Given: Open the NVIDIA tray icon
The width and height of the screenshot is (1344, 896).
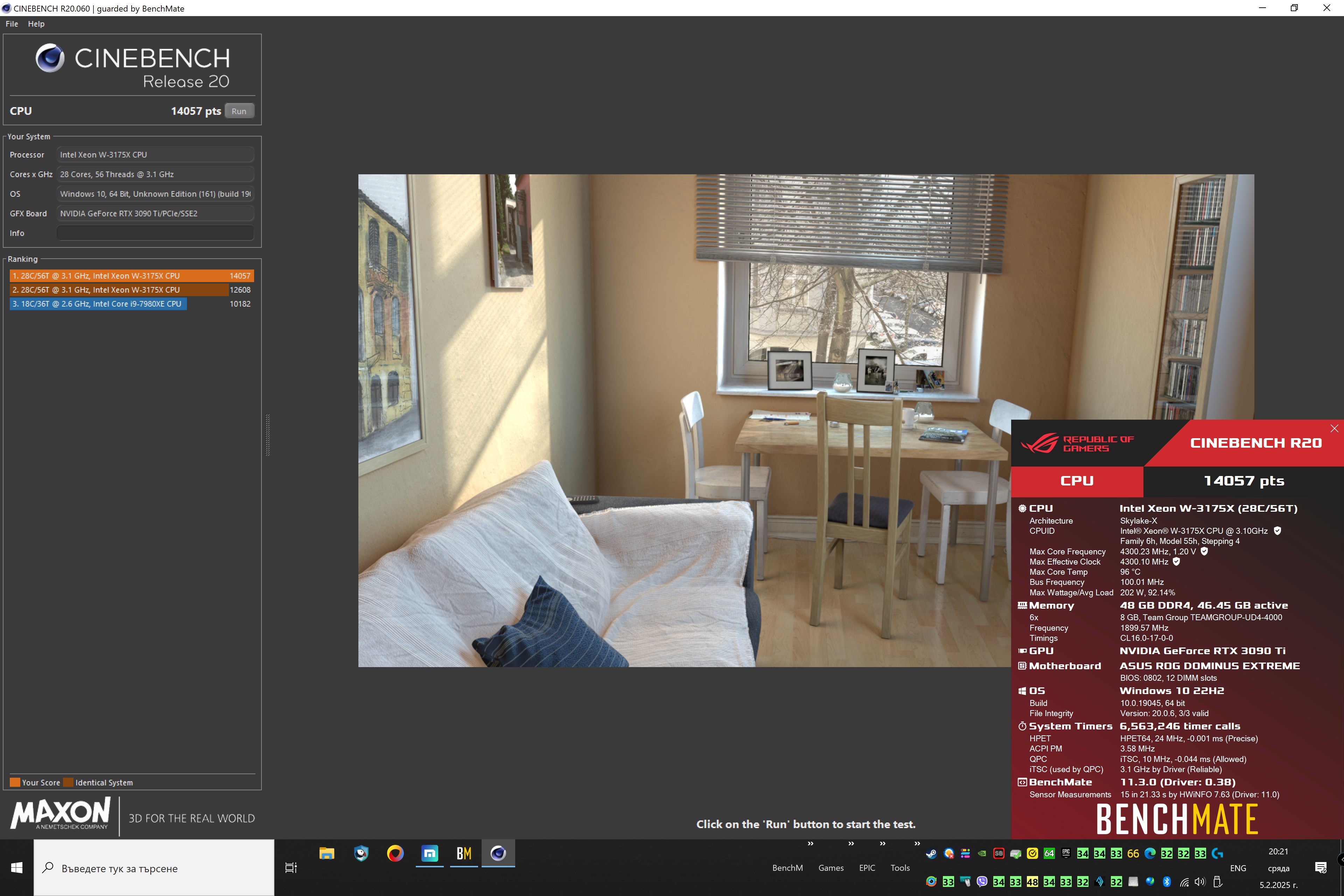Looking at the screenshot, I should pos(982,854).
